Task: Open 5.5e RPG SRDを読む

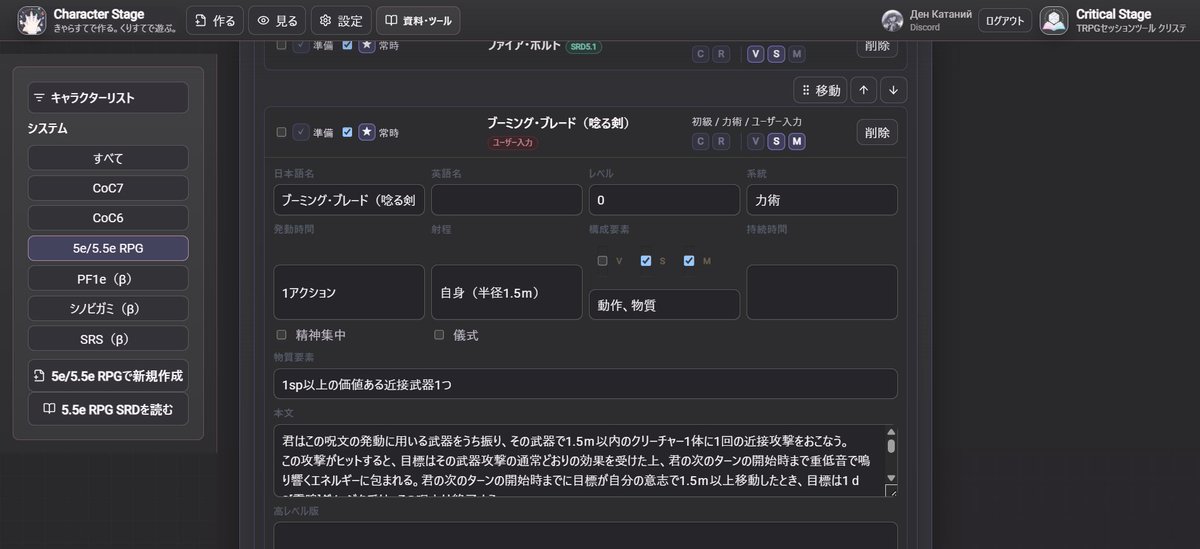Action: click(108, 409)
